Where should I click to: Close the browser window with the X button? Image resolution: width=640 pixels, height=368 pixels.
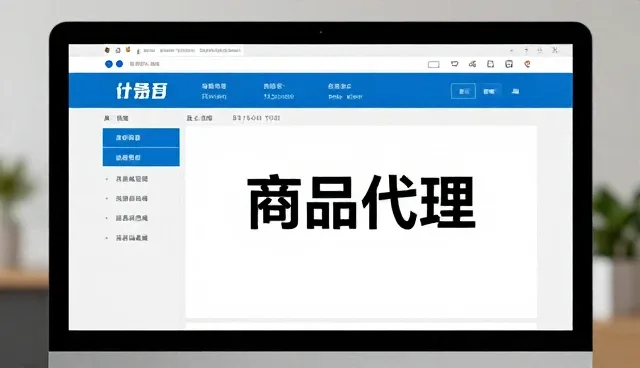tap(555, 50)
